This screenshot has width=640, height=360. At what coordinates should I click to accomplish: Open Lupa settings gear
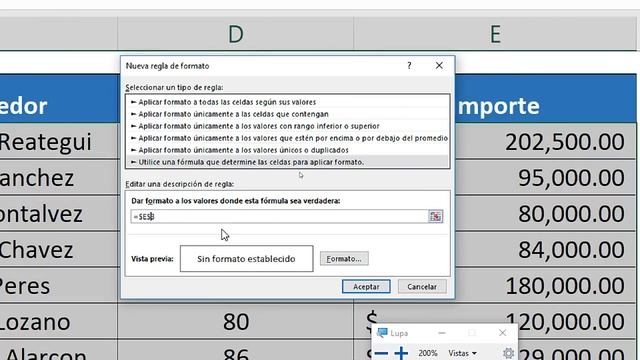point(508,353)
